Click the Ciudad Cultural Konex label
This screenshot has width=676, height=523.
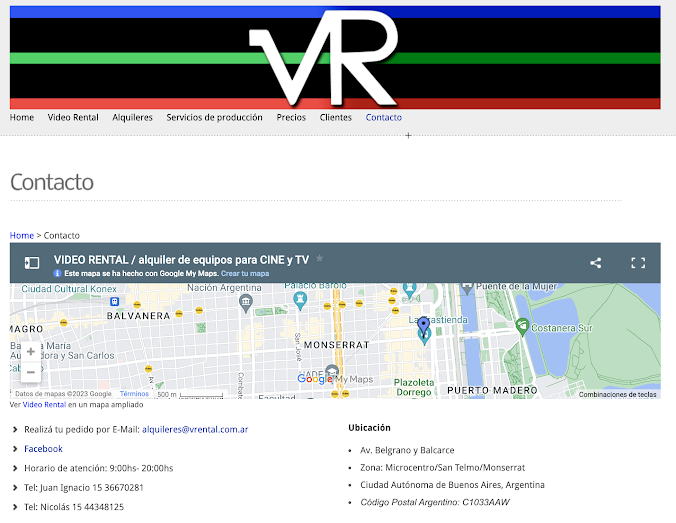[x=69, y=288]
